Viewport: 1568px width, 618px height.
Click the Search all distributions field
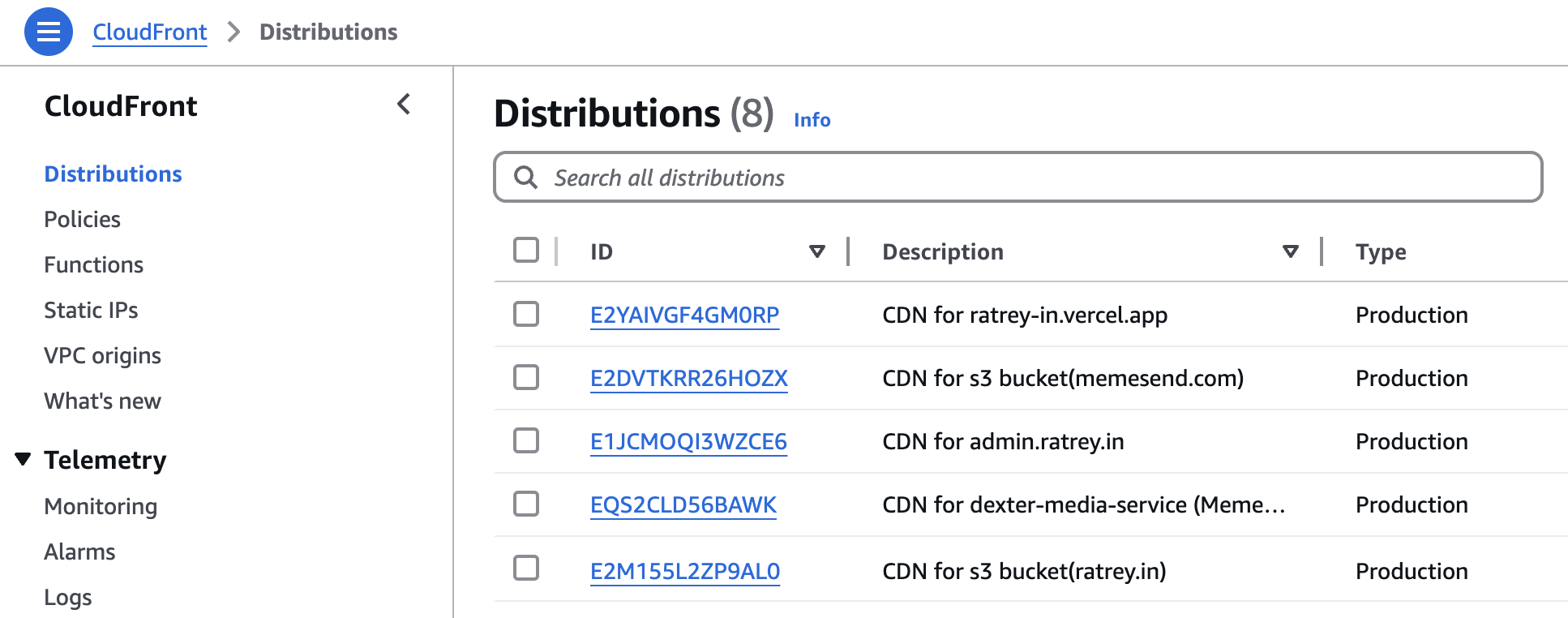coord(1018,177)
